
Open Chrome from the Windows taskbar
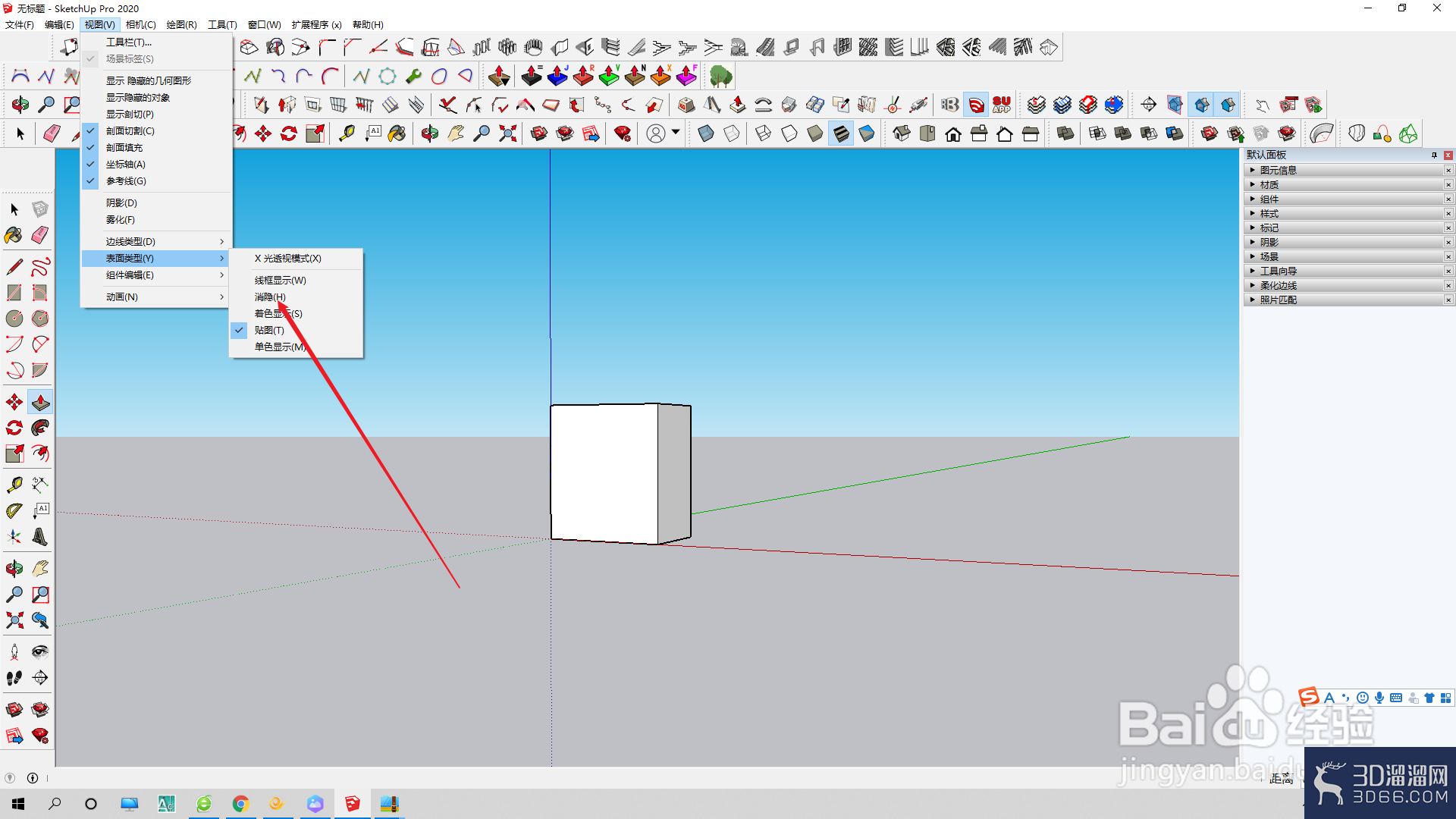point(240,804)
